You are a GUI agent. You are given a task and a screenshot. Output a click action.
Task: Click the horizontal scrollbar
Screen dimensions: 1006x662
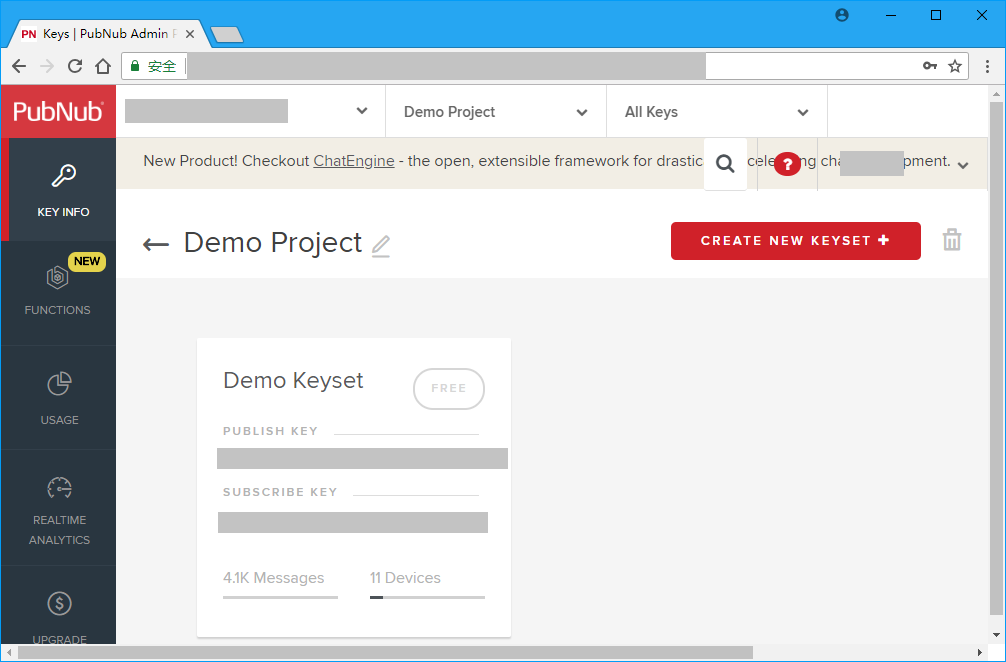click(385, 653)
